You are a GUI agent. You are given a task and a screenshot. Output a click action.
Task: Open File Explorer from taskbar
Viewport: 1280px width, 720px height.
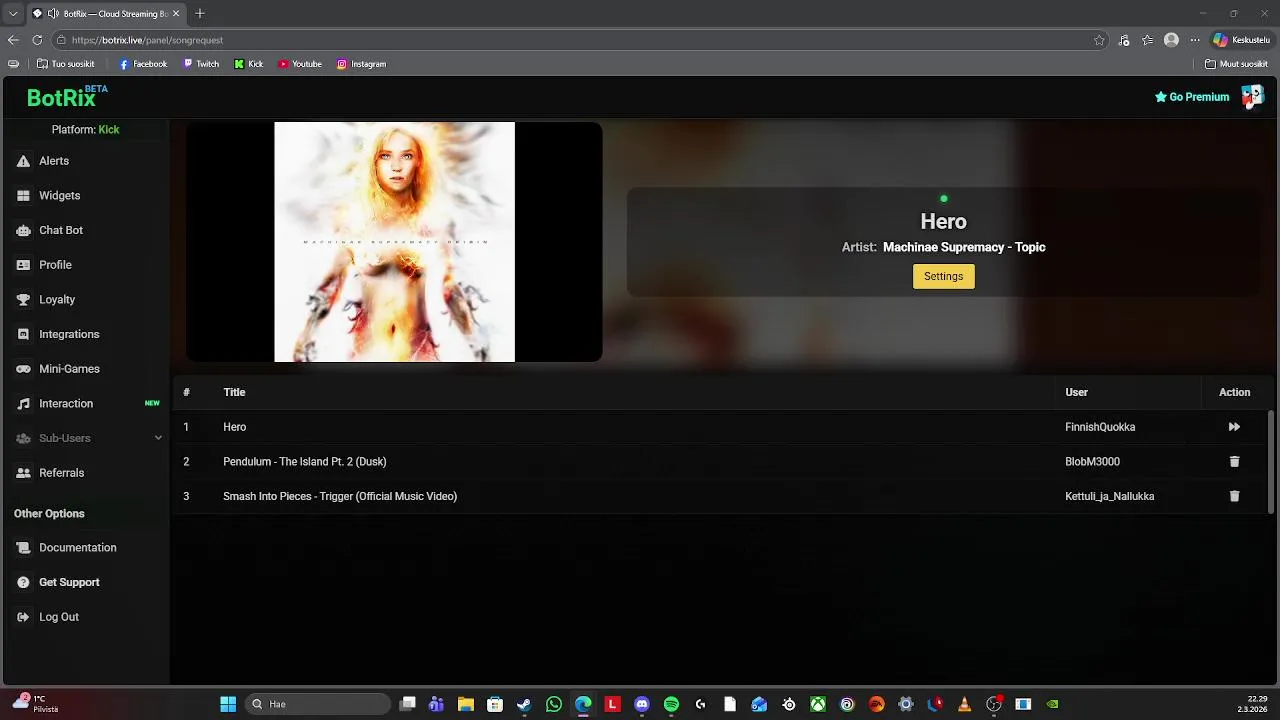pyautogui.click(x=465, y=704)
